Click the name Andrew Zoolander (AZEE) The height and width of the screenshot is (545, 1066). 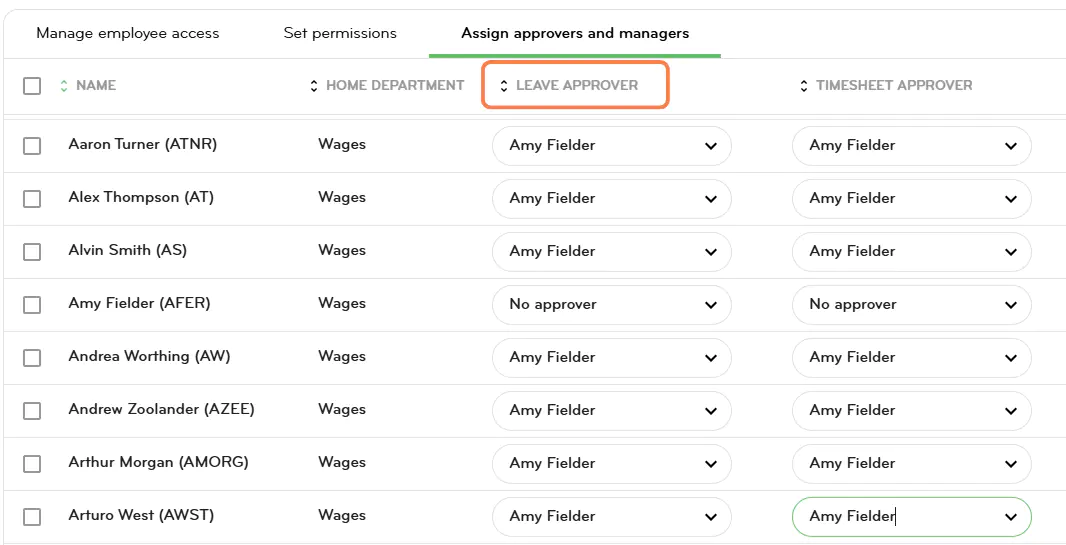pos(162,409)
